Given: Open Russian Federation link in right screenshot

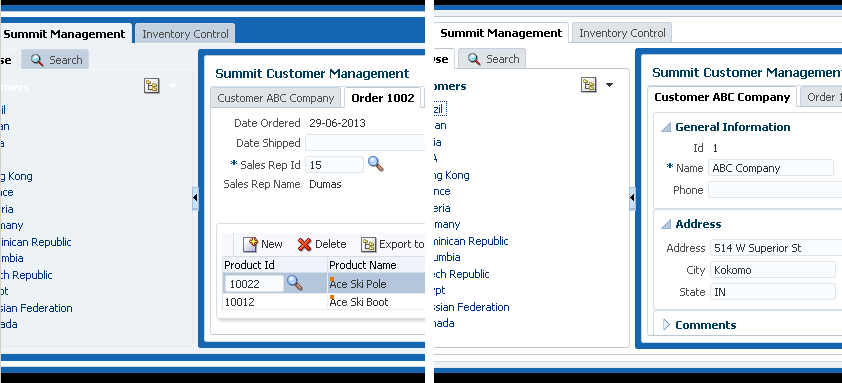Looking at the screenshot, I should (472, 307).
